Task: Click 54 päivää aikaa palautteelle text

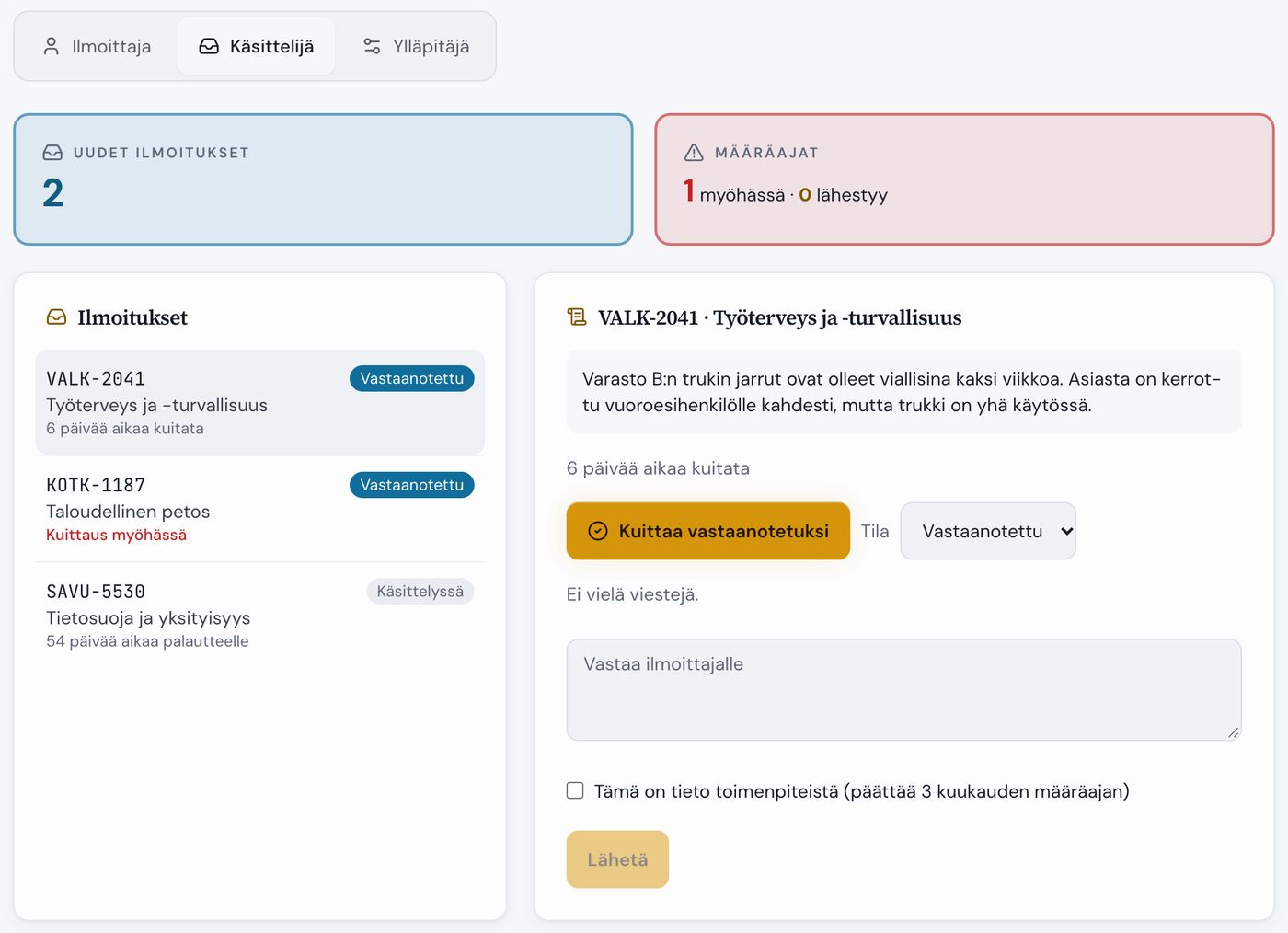Action: (x=147, y=641)
